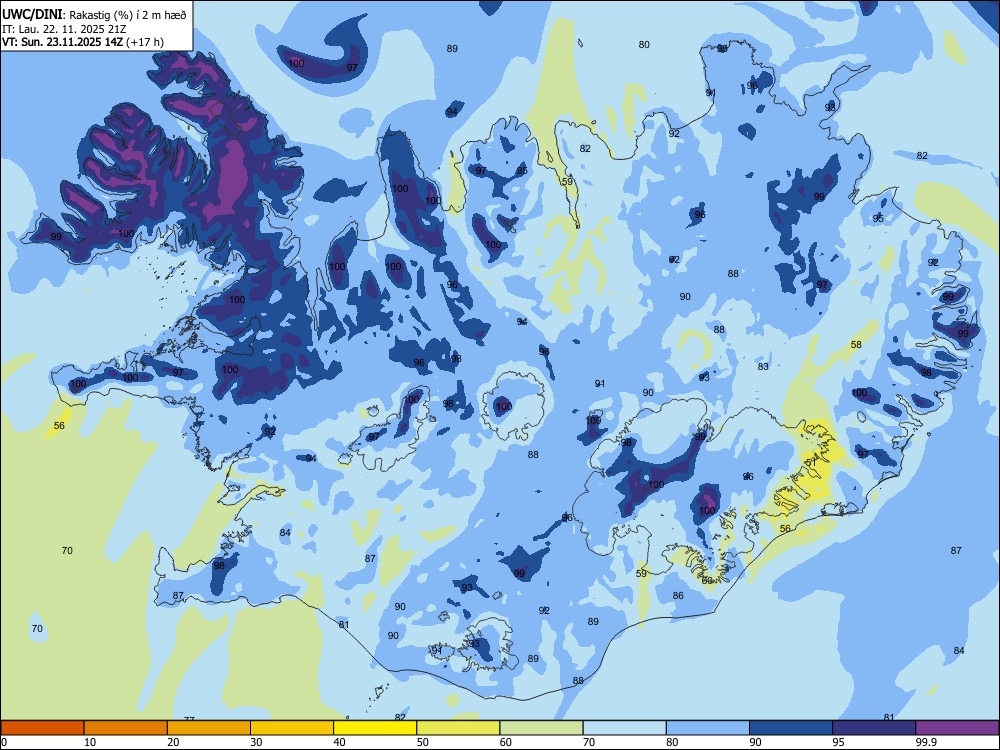Select the 90–95 dark blue legend swatch
This screenshot has height=750, width=1000.
pos(791,728)
